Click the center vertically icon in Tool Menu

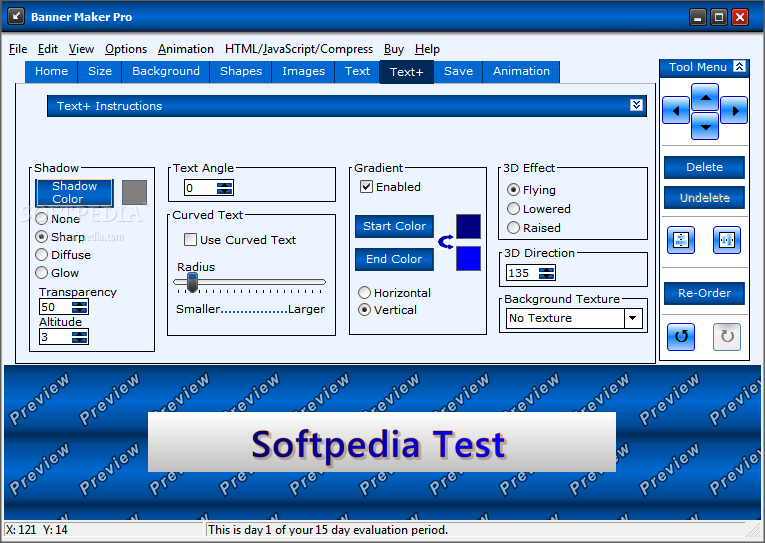681,240
